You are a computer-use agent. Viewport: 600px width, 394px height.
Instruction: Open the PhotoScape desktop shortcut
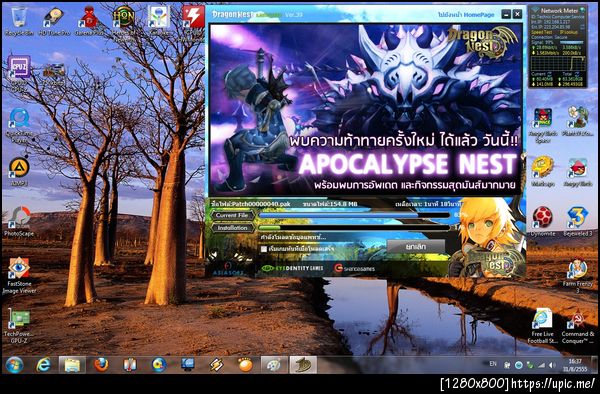pyautogui.click(x=19, y=221)
